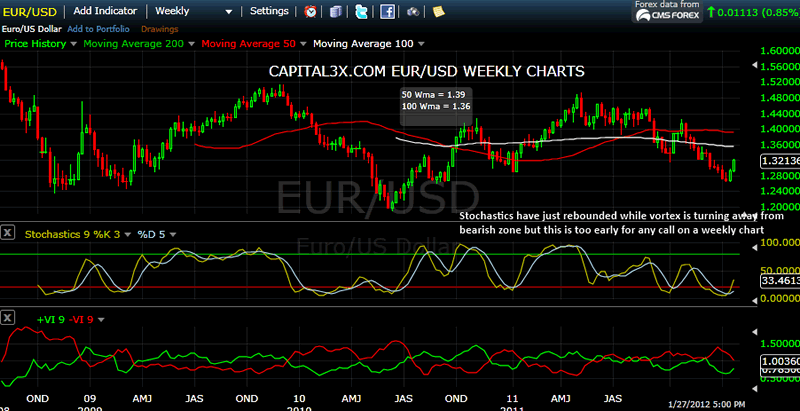
Task: Click the 10 time axis label
Action: click(299, 398)
